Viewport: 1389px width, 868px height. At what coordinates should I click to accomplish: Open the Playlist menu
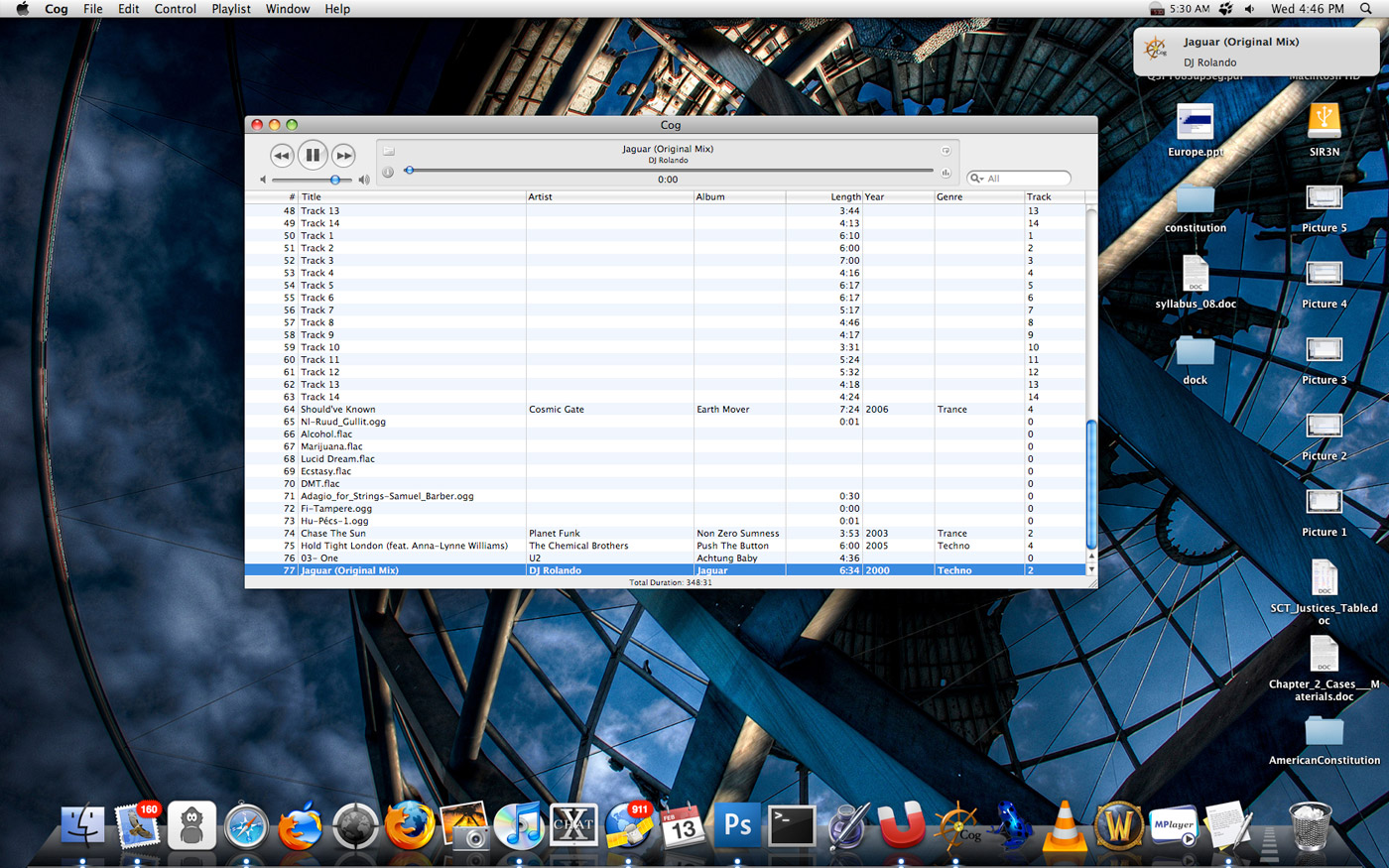coord(231,9)
